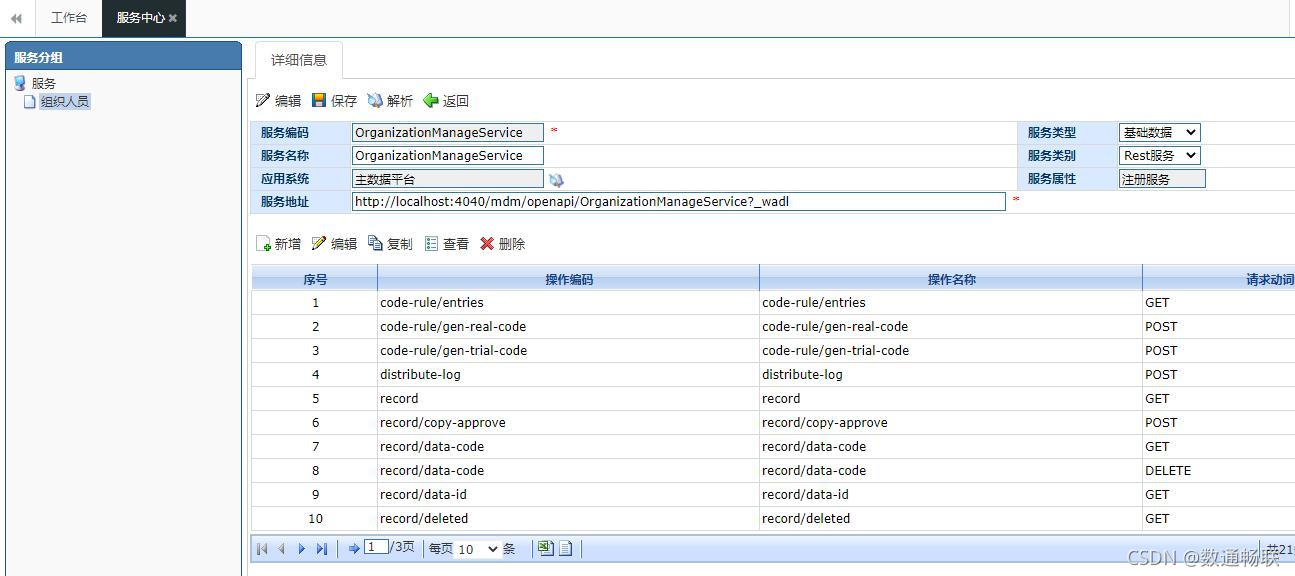Image resolution: width=1295 pixels, height=576 pixels.
Task: Click 服务属性 field
Action: tap(1162, 179)
